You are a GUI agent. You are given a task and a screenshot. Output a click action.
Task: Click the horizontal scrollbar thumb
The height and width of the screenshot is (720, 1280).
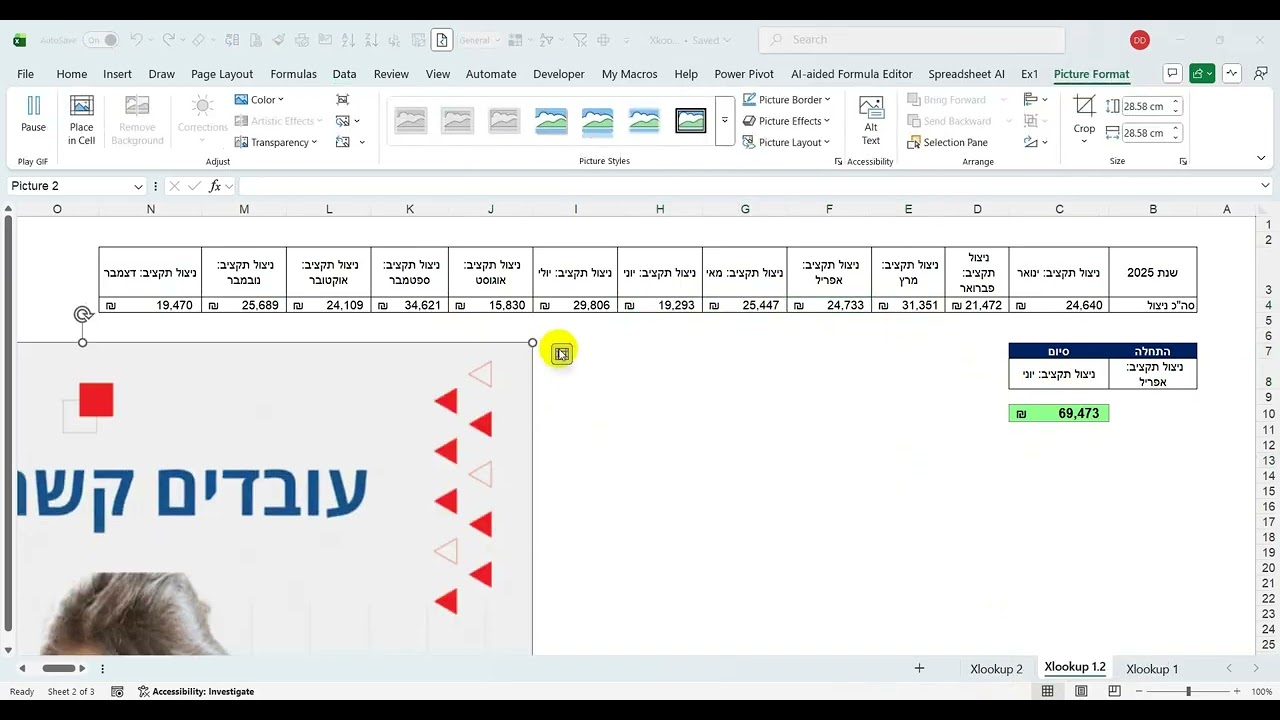coord(59,668)
